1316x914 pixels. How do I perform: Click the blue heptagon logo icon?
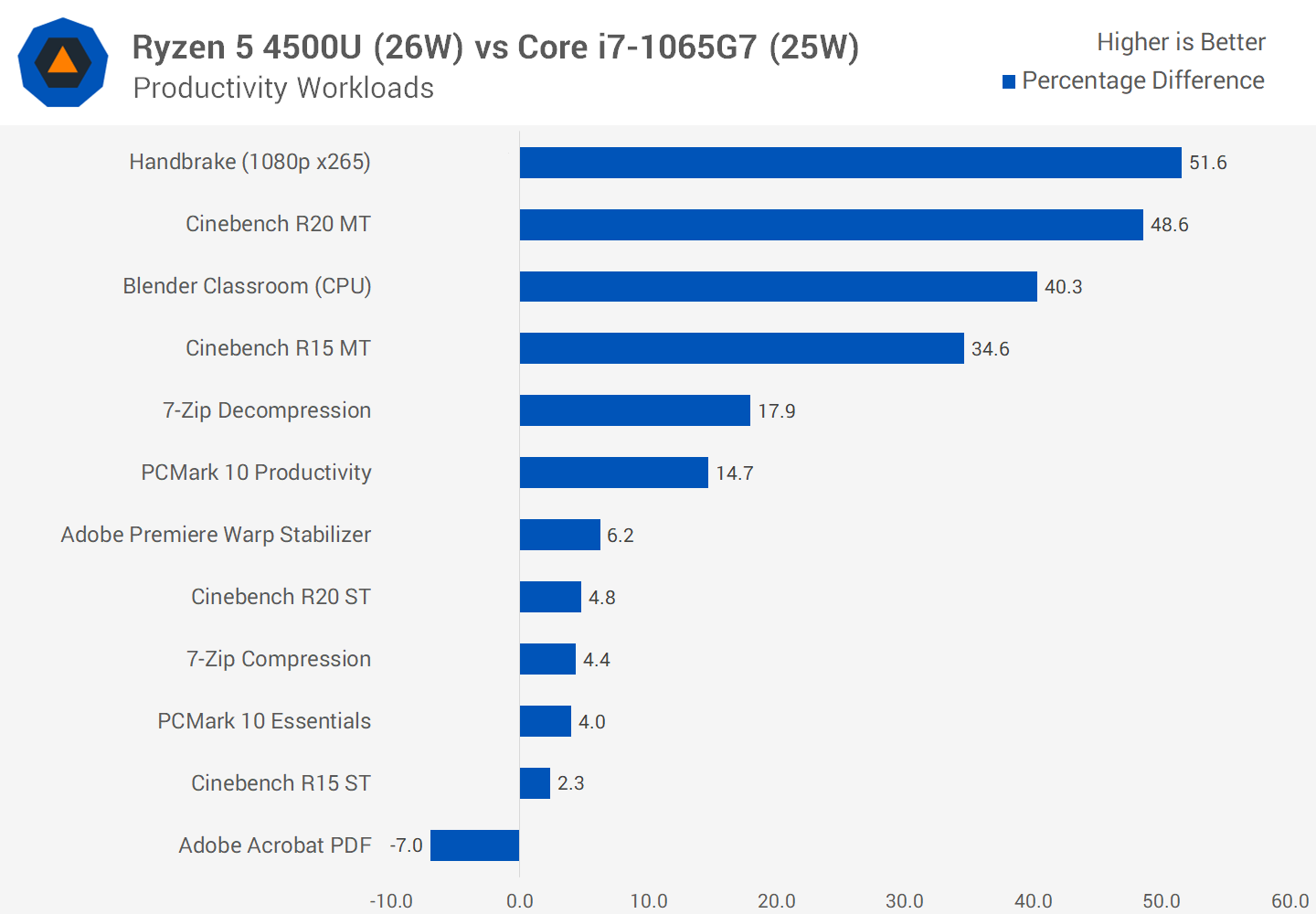[x=63, y=62]
